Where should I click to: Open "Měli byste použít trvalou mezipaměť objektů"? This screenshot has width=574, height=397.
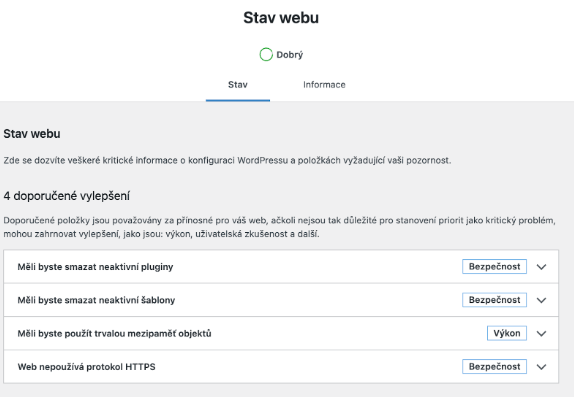(x=281, y=333)
